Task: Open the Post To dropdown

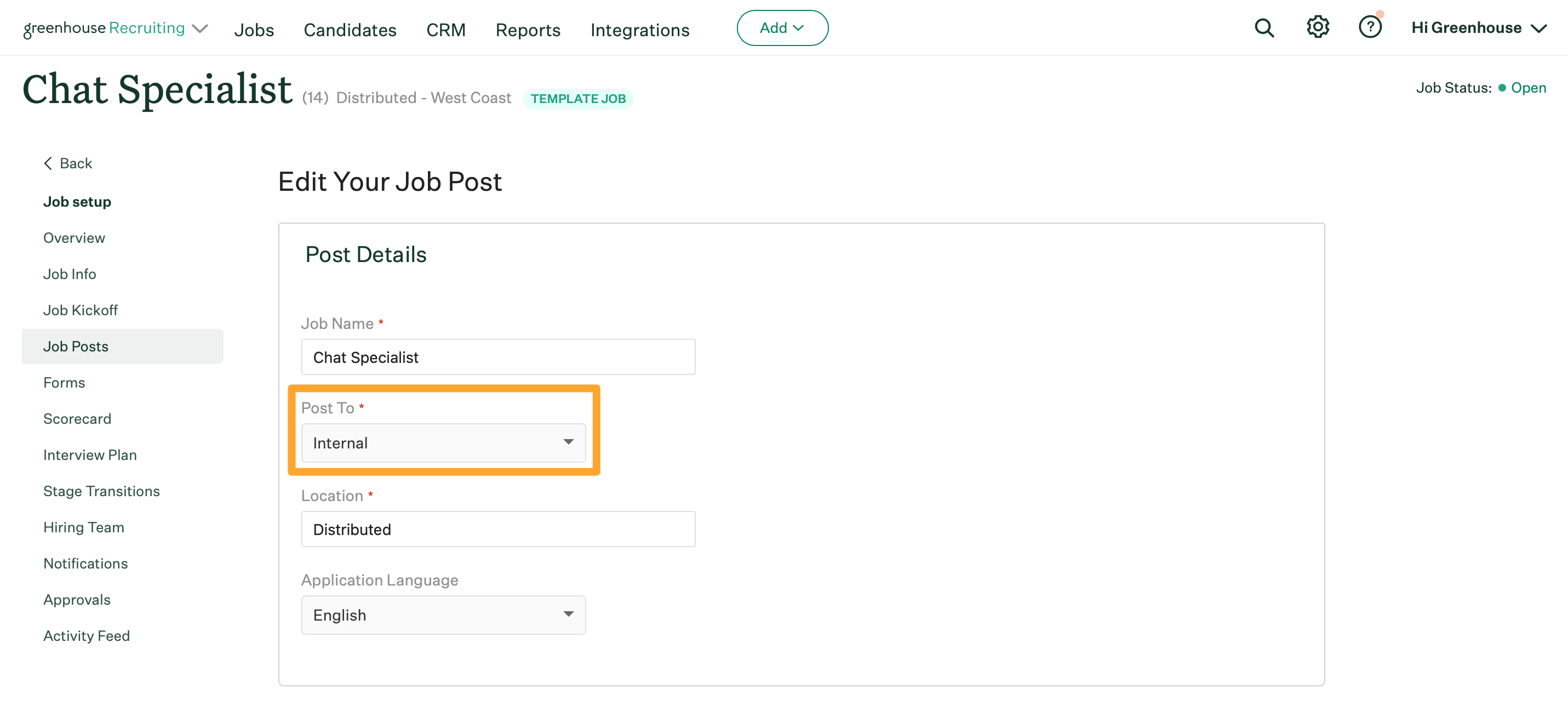Action: [443, 443]
